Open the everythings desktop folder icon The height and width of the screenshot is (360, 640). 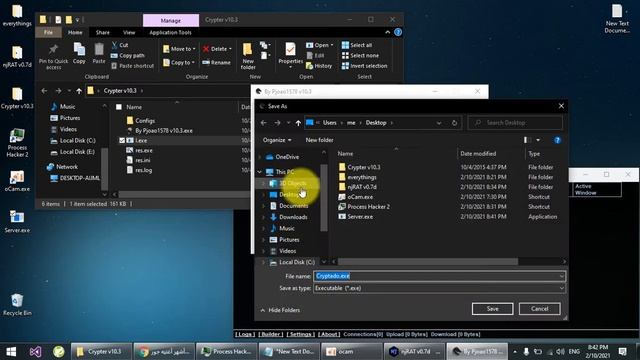[x=17, y=15]
